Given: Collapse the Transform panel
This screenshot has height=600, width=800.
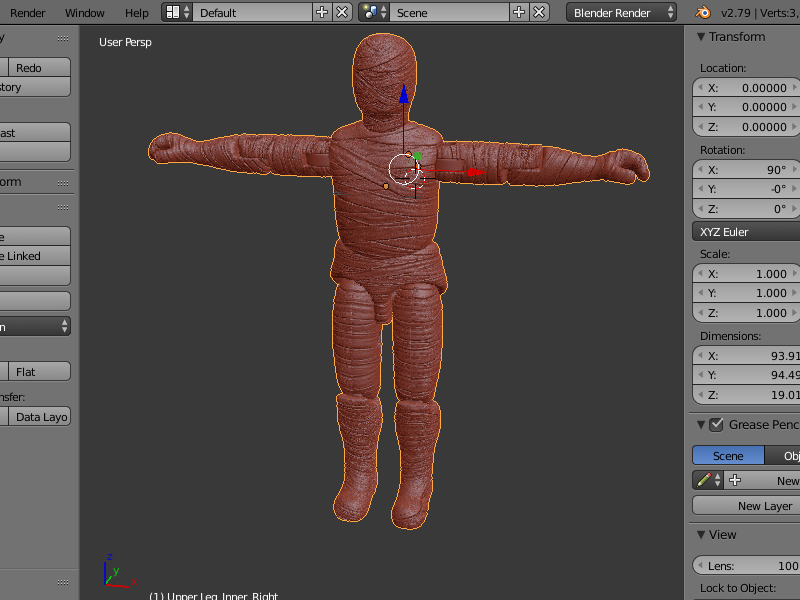Looking at the screenshot, I should pos(701,37).
